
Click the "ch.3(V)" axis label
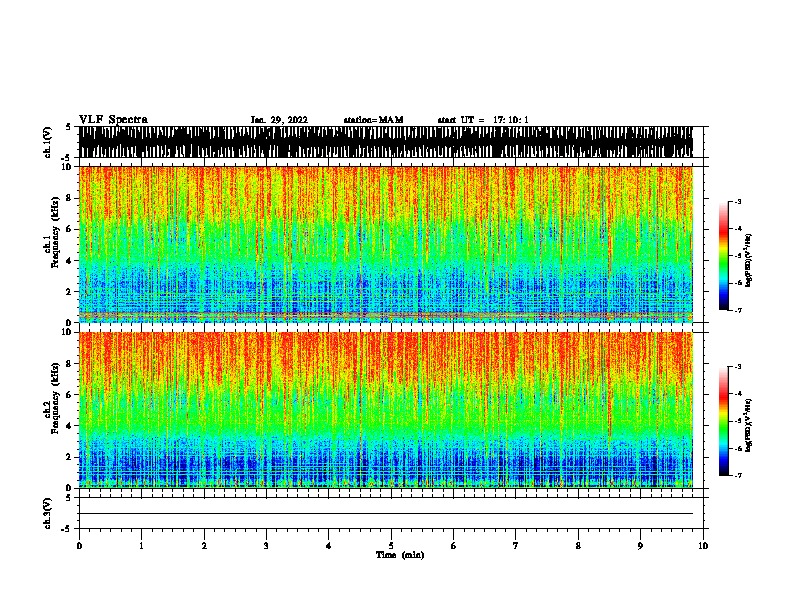point(47,513)
